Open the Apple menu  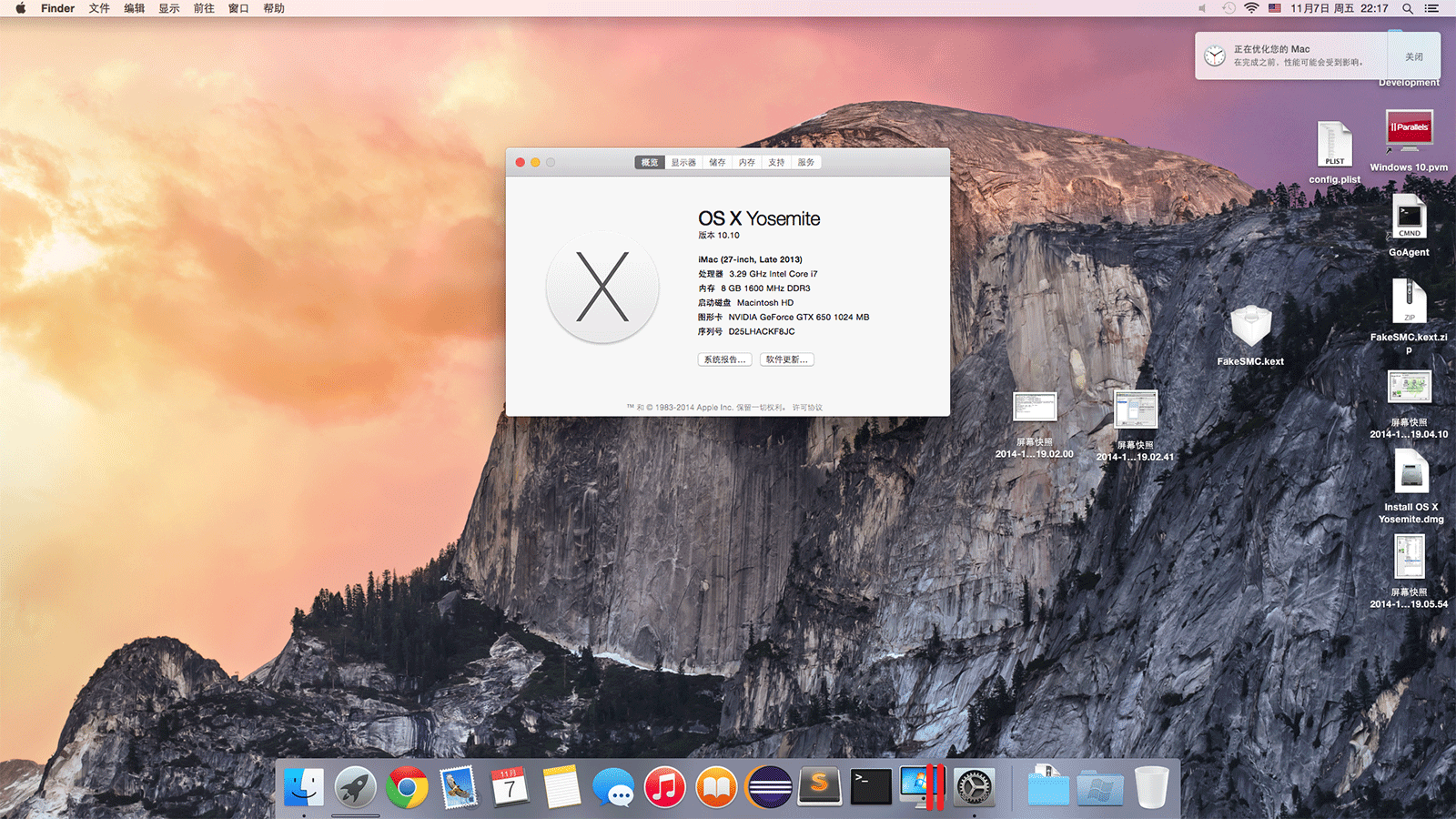coord(20,8)
